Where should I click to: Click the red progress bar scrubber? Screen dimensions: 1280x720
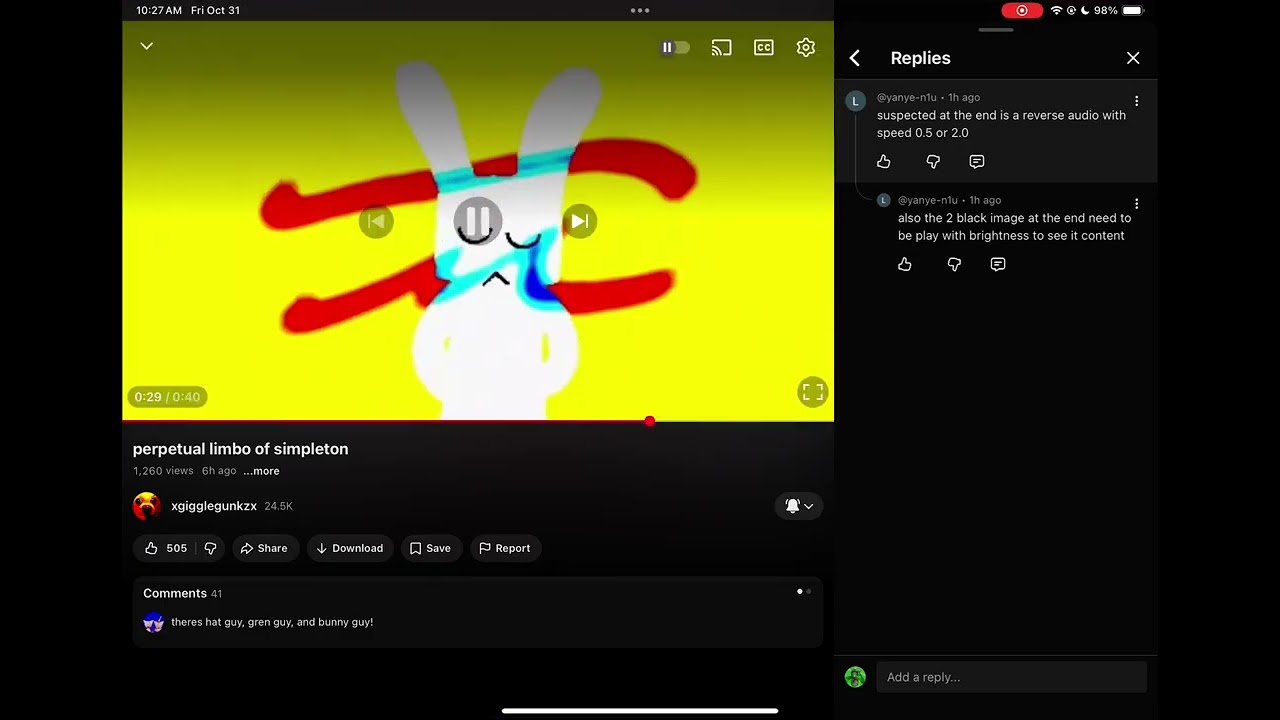click(650, 421)
